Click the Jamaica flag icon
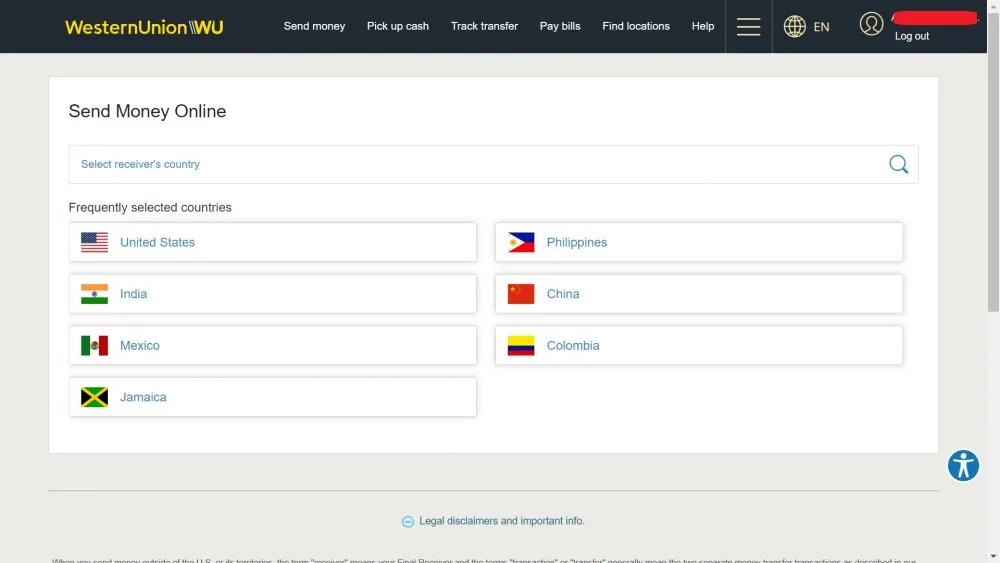1000x563 pixels. tap(94, 397)
